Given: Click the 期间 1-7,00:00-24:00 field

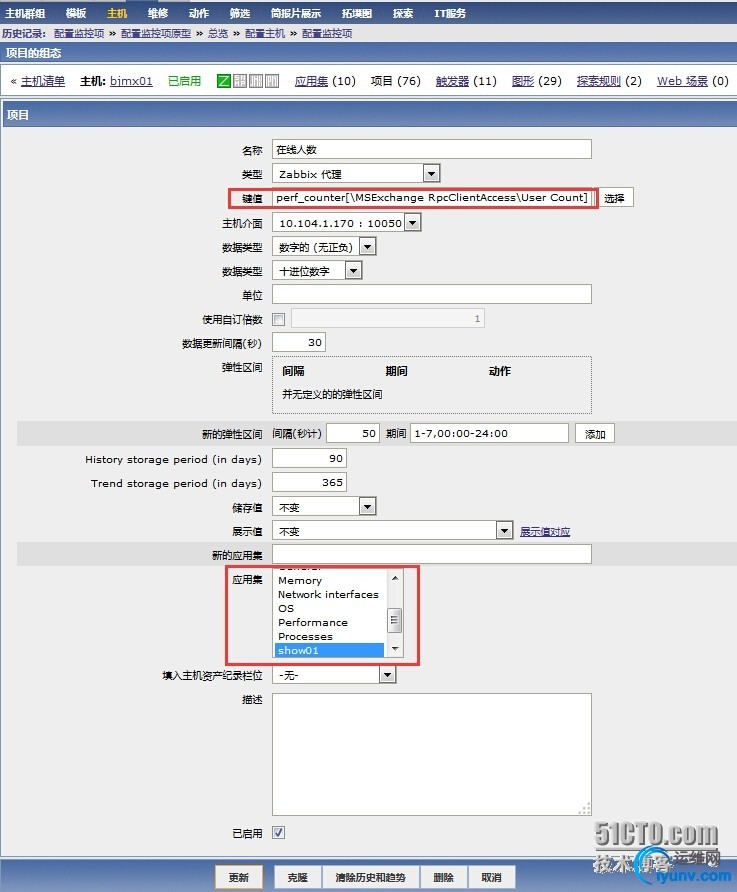Looking at the screenshot, I should pyautogui.click(x=489, y=433).
